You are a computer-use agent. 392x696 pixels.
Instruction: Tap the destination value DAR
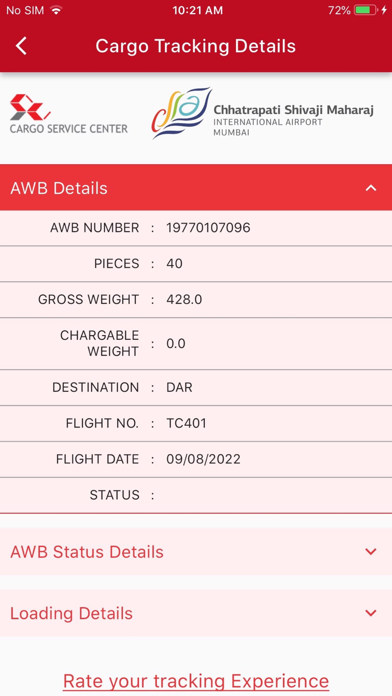pyautogui.click(x=179, y=388)
